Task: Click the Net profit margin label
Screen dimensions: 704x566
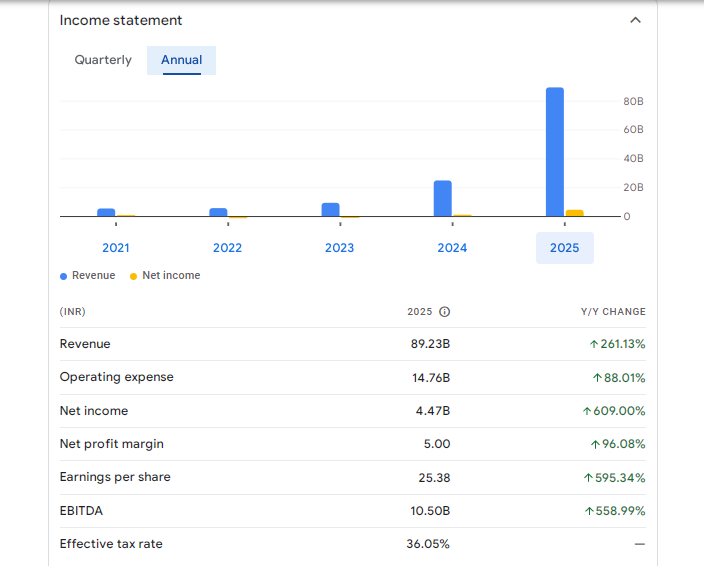Action: click(112, 444)
